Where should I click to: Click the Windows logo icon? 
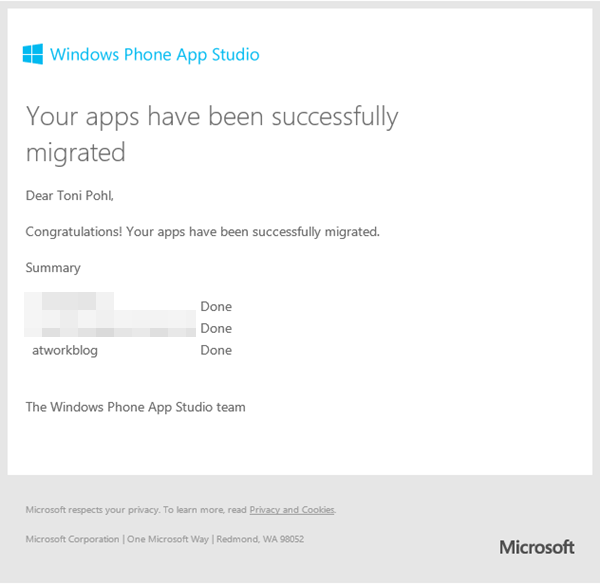32,54
